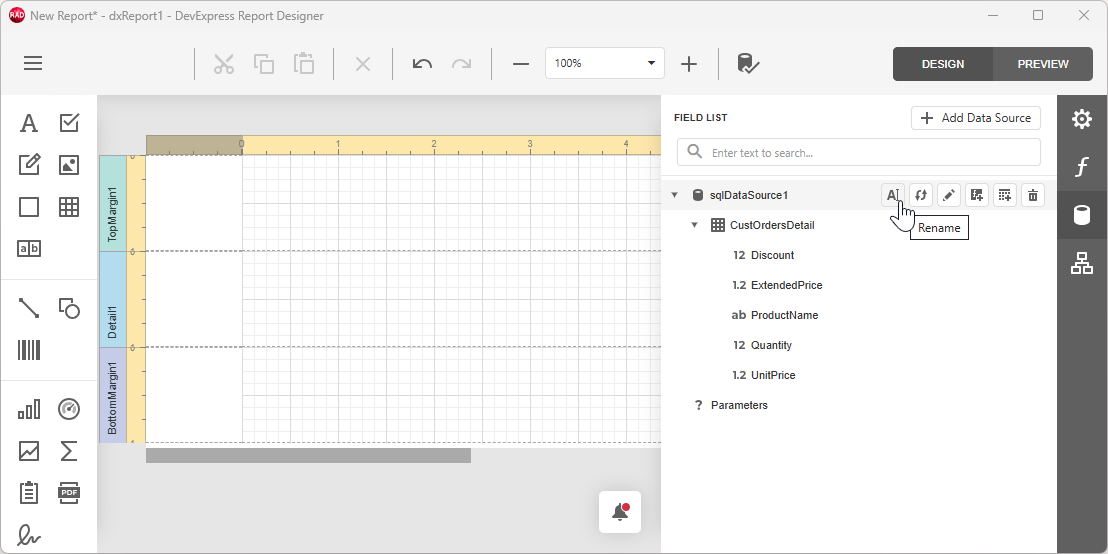This screenshot has width=1108, height=554.
Task: Select the ProductName field
Action: tap(784, 315)
